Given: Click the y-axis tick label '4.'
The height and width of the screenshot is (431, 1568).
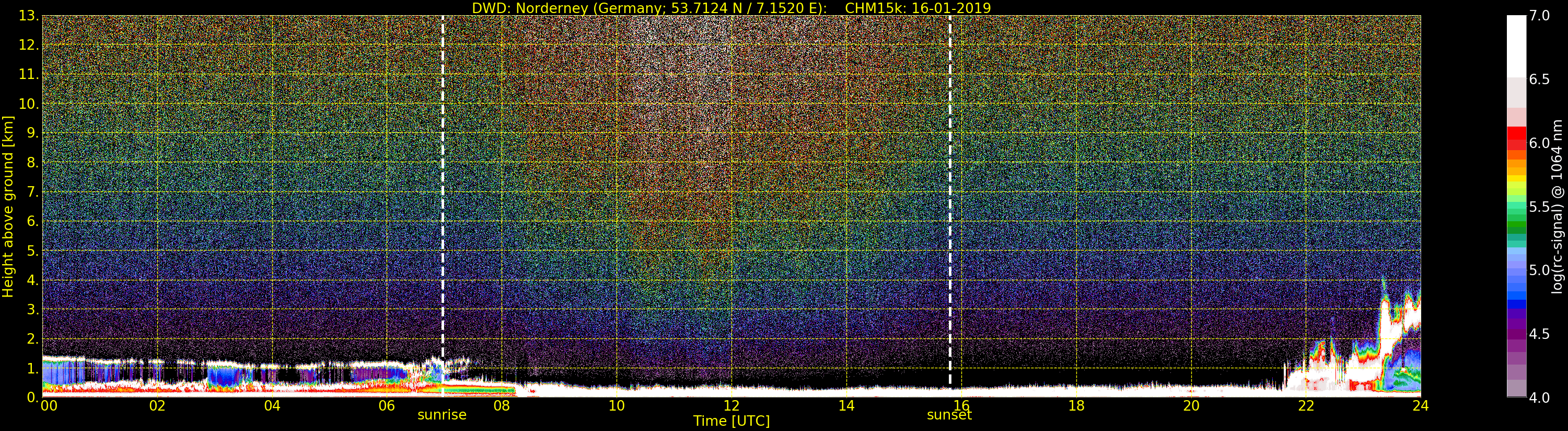Looking at the screenshot, I should click(32, 280).
